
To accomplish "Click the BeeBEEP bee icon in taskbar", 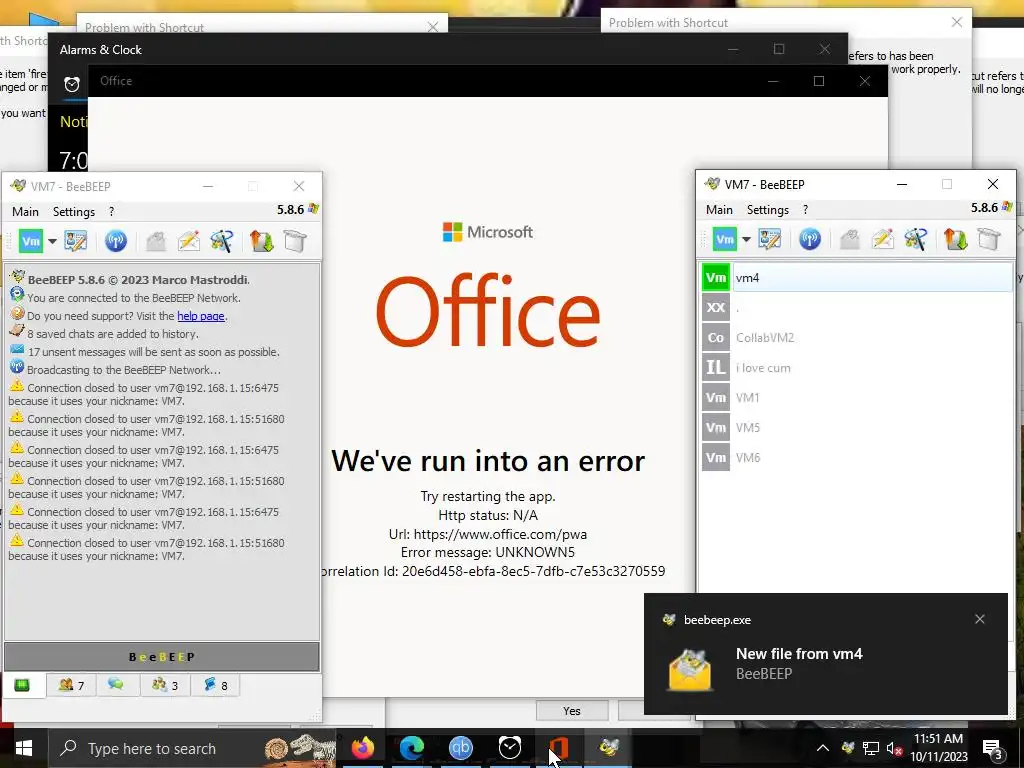I will [609, 748].
